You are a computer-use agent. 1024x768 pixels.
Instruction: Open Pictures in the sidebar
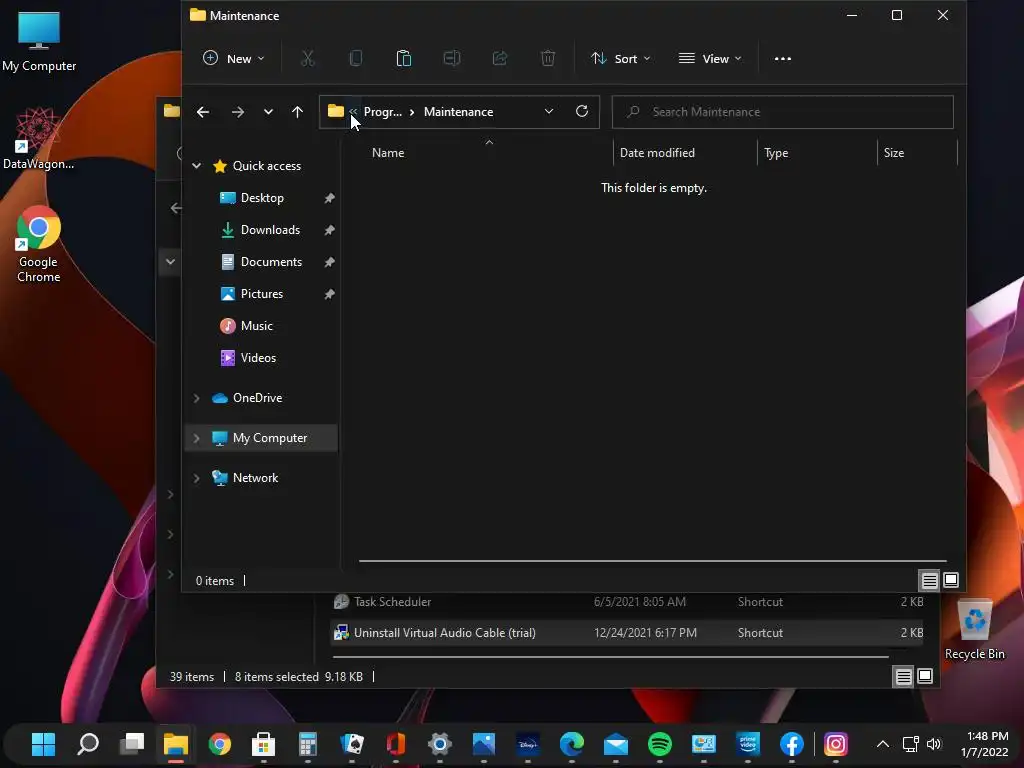pyautogui.click(x=261, y=294)
